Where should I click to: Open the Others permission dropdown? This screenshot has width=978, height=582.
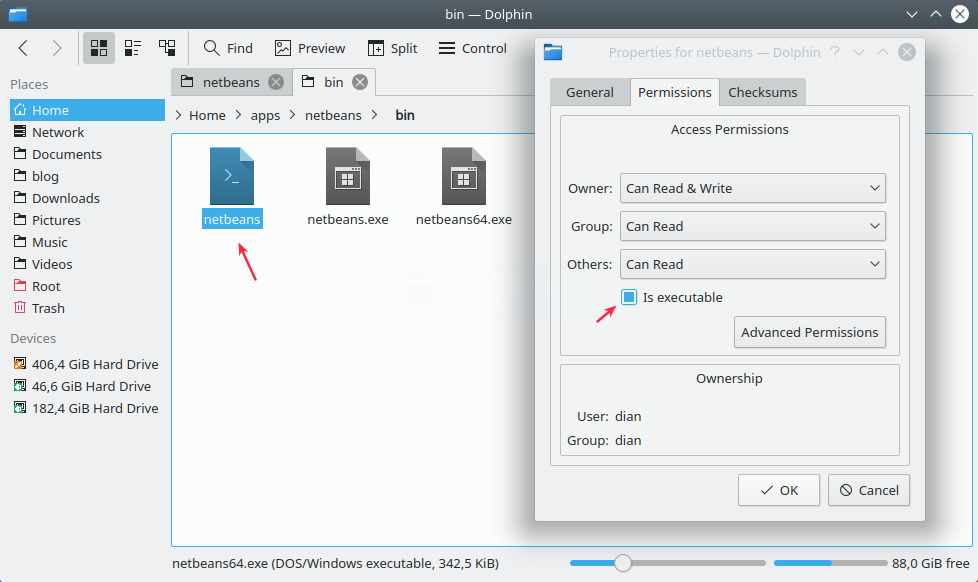[x=752, y=264]
